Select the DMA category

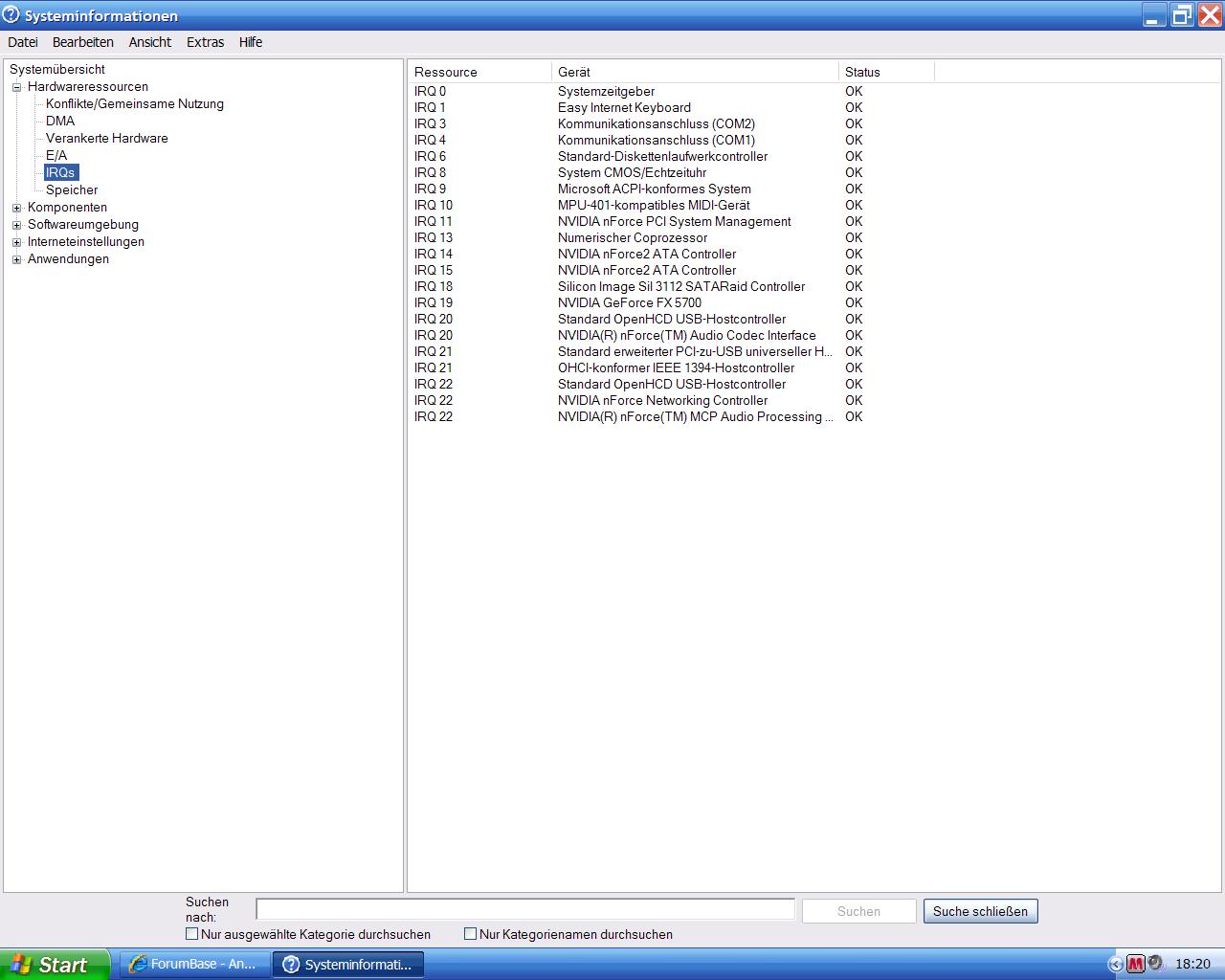point(60,121)
